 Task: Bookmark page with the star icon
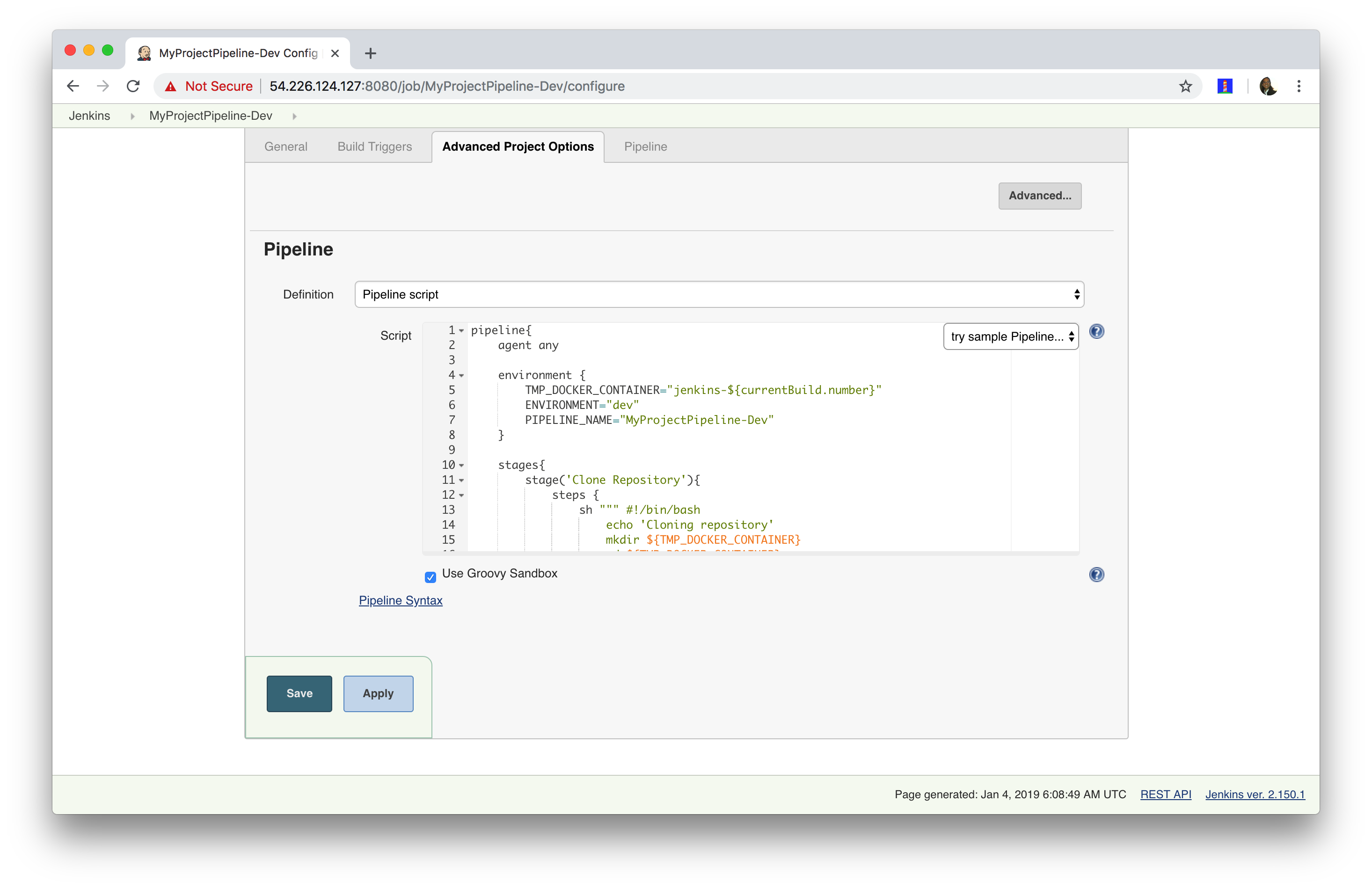click(1185, 87)
